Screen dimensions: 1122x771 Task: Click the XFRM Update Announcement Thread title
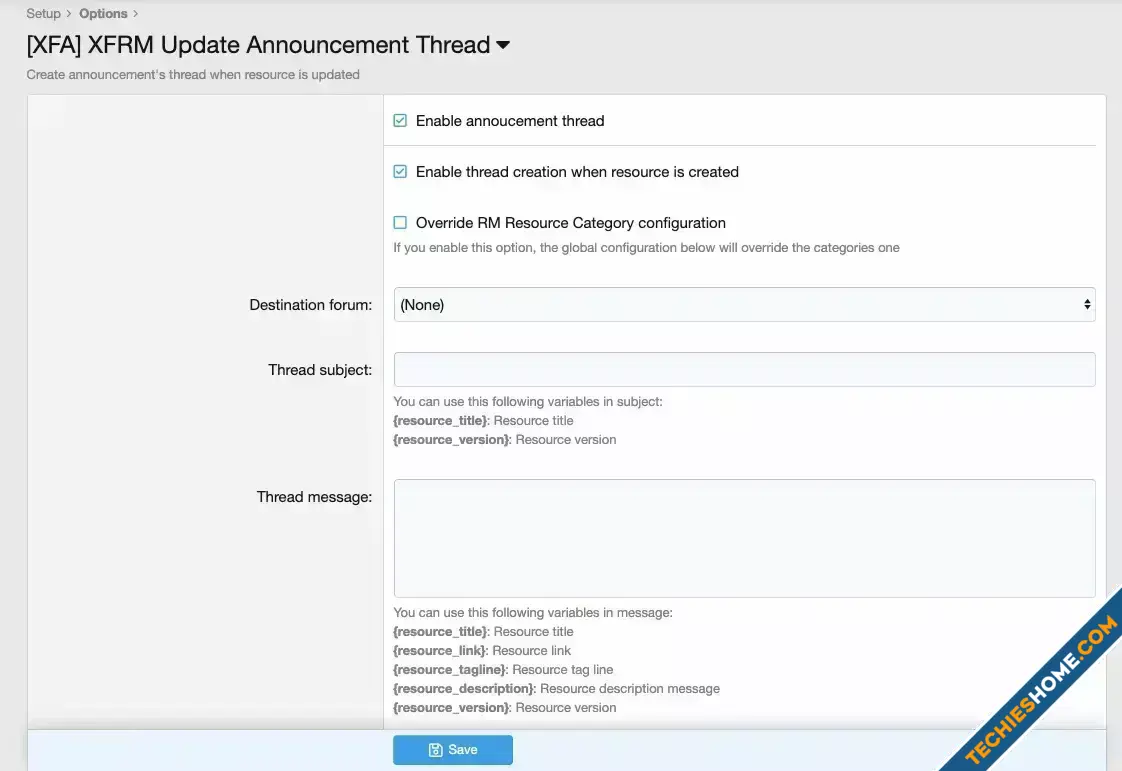258,45
